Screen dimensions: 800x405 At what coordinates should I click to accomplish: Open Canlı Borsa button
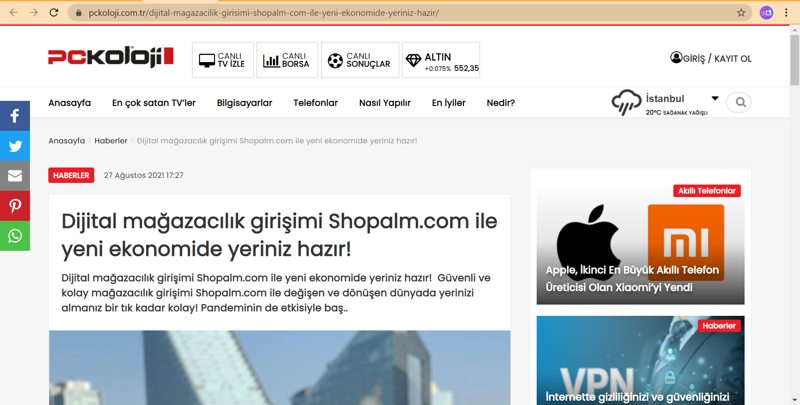pyautogui.click(x=287, y=60)
